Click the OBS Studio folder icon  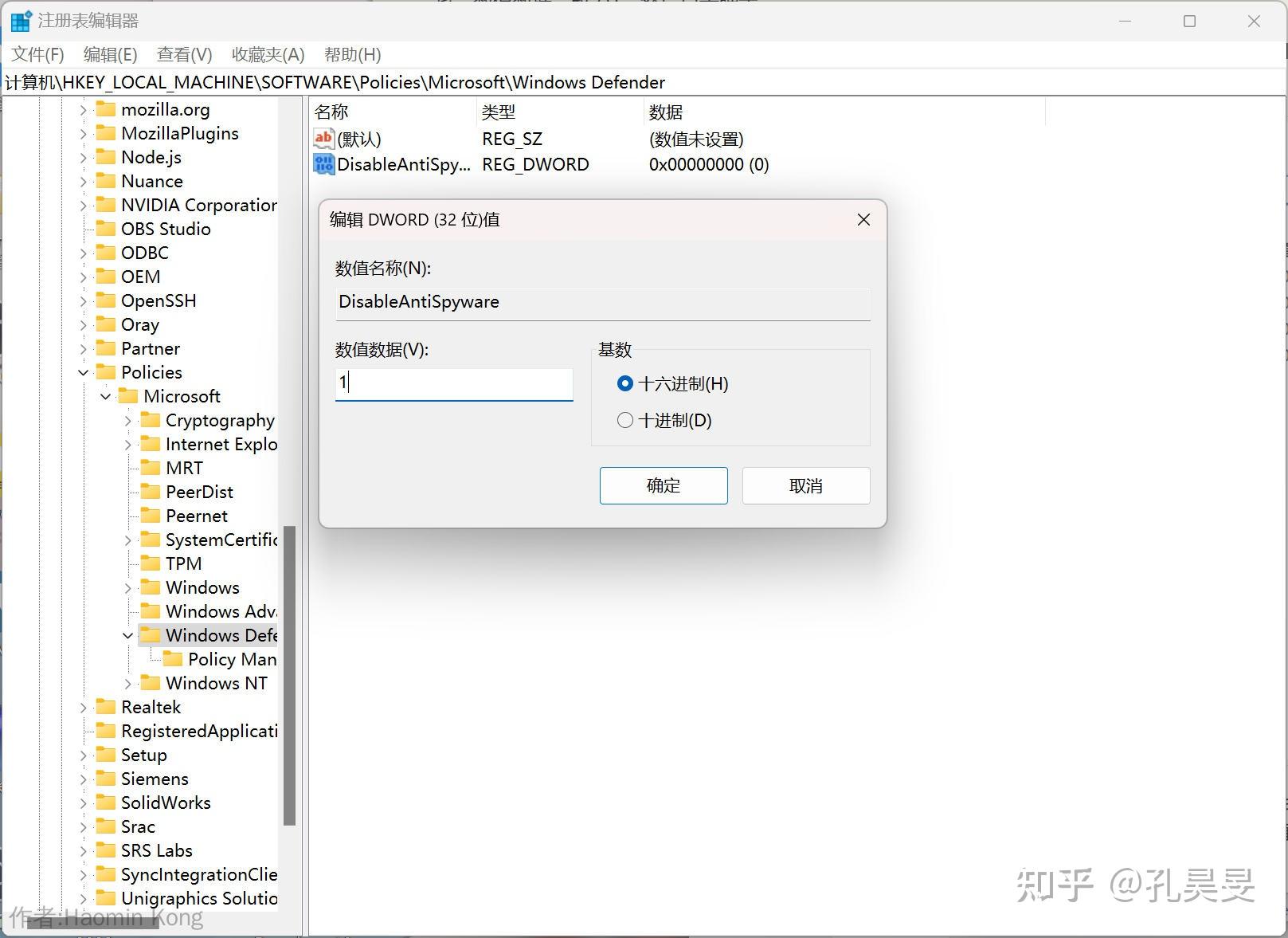tap(104, 229)
